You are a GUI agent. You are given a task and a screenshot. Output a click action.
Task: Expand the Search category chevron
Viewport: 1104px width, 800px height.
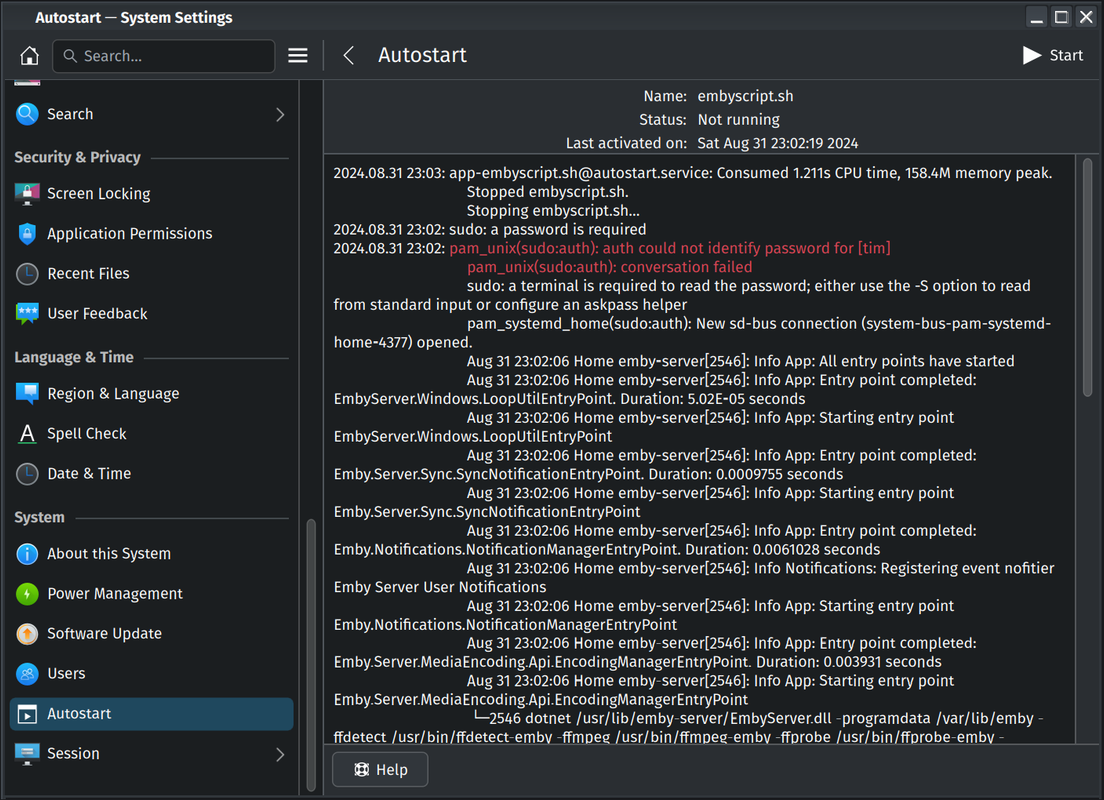(x=280, y=114)
